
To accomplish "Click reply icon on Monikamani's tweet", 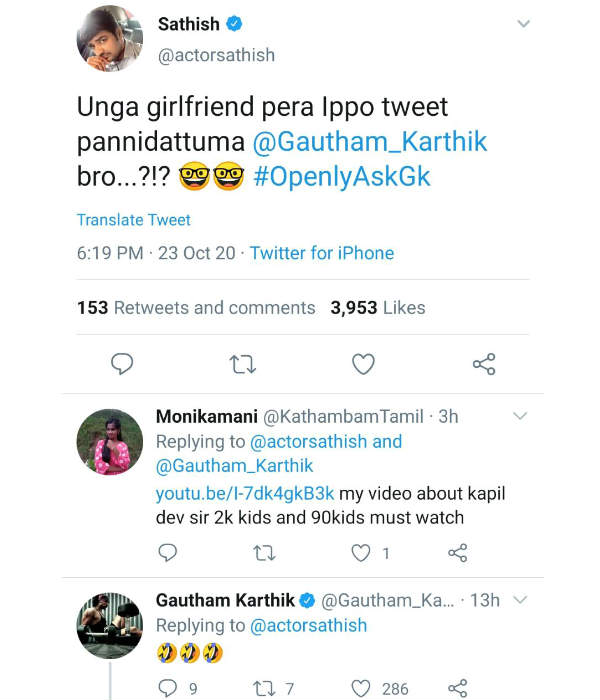I will 168,552.
